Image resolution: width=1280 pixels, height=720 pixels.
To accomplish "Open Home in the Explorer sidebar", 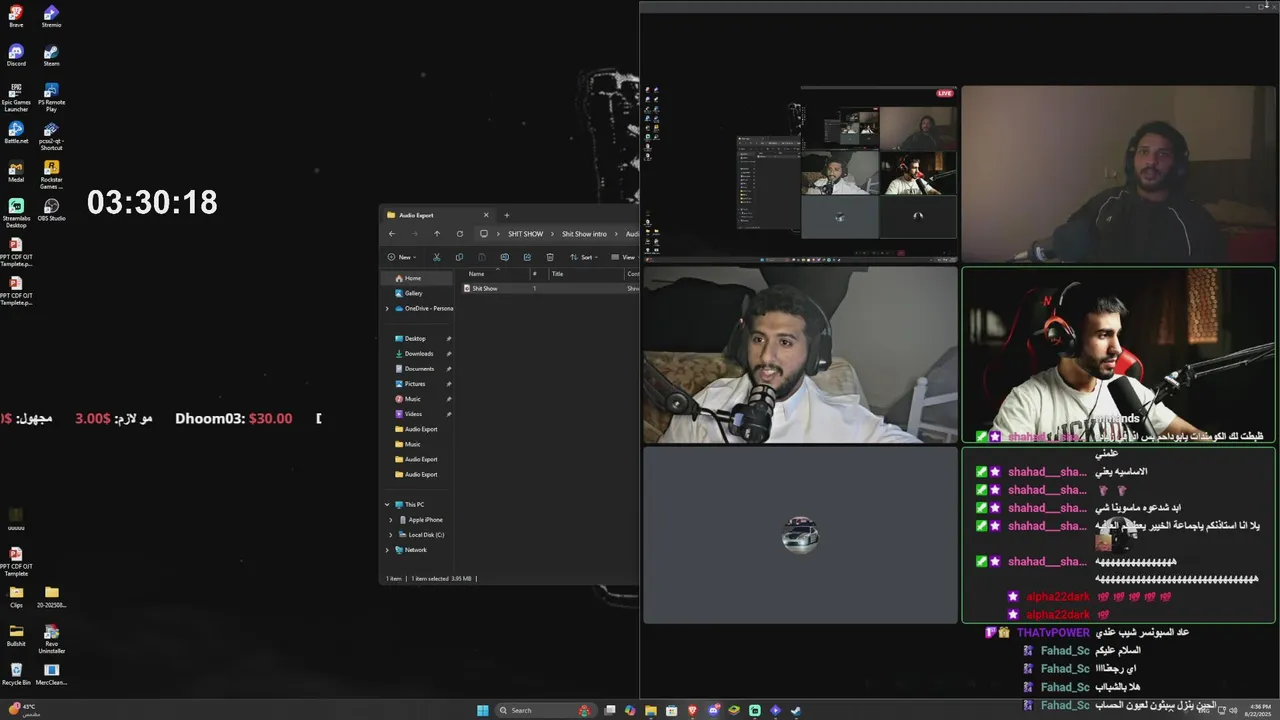I will 417,278.
